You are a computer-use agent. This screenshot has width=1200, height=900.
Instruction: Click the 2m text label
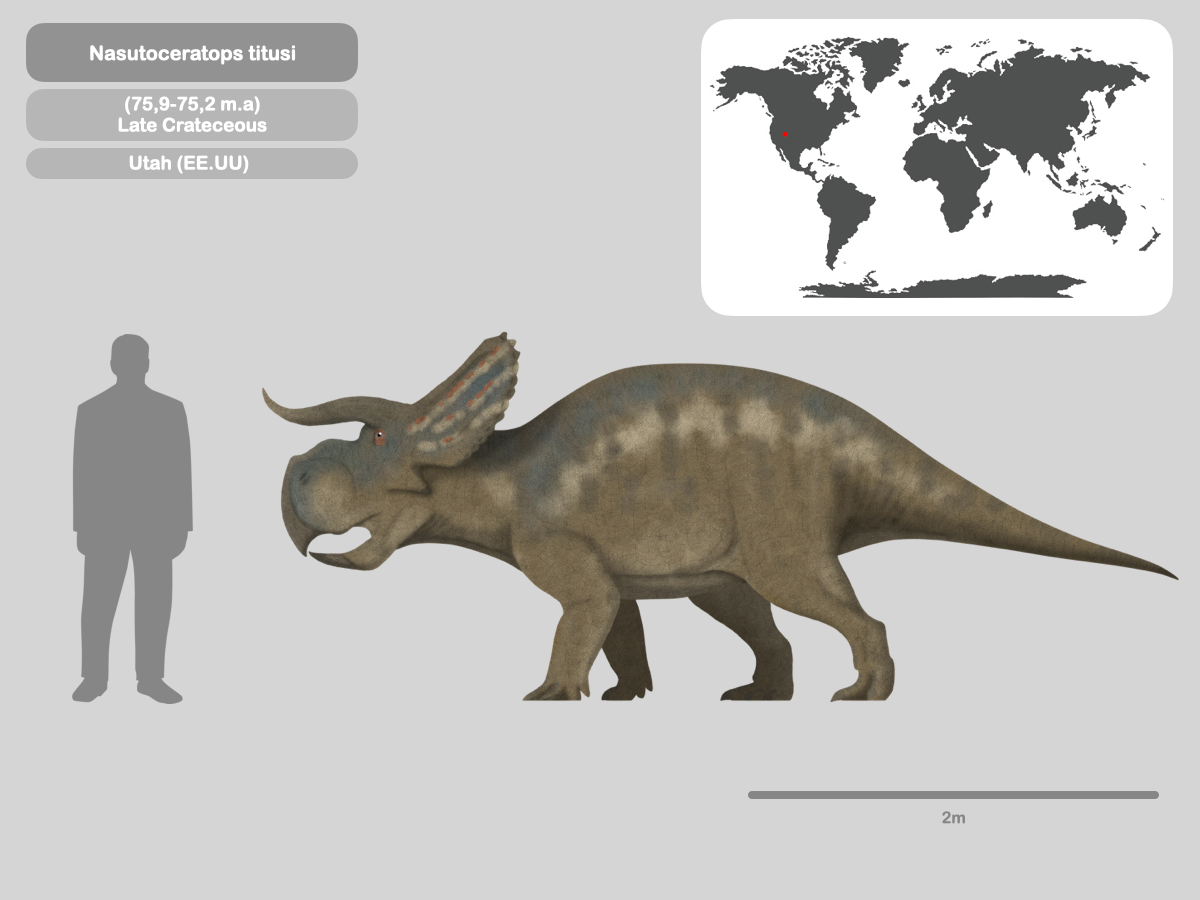click(955, 815)
